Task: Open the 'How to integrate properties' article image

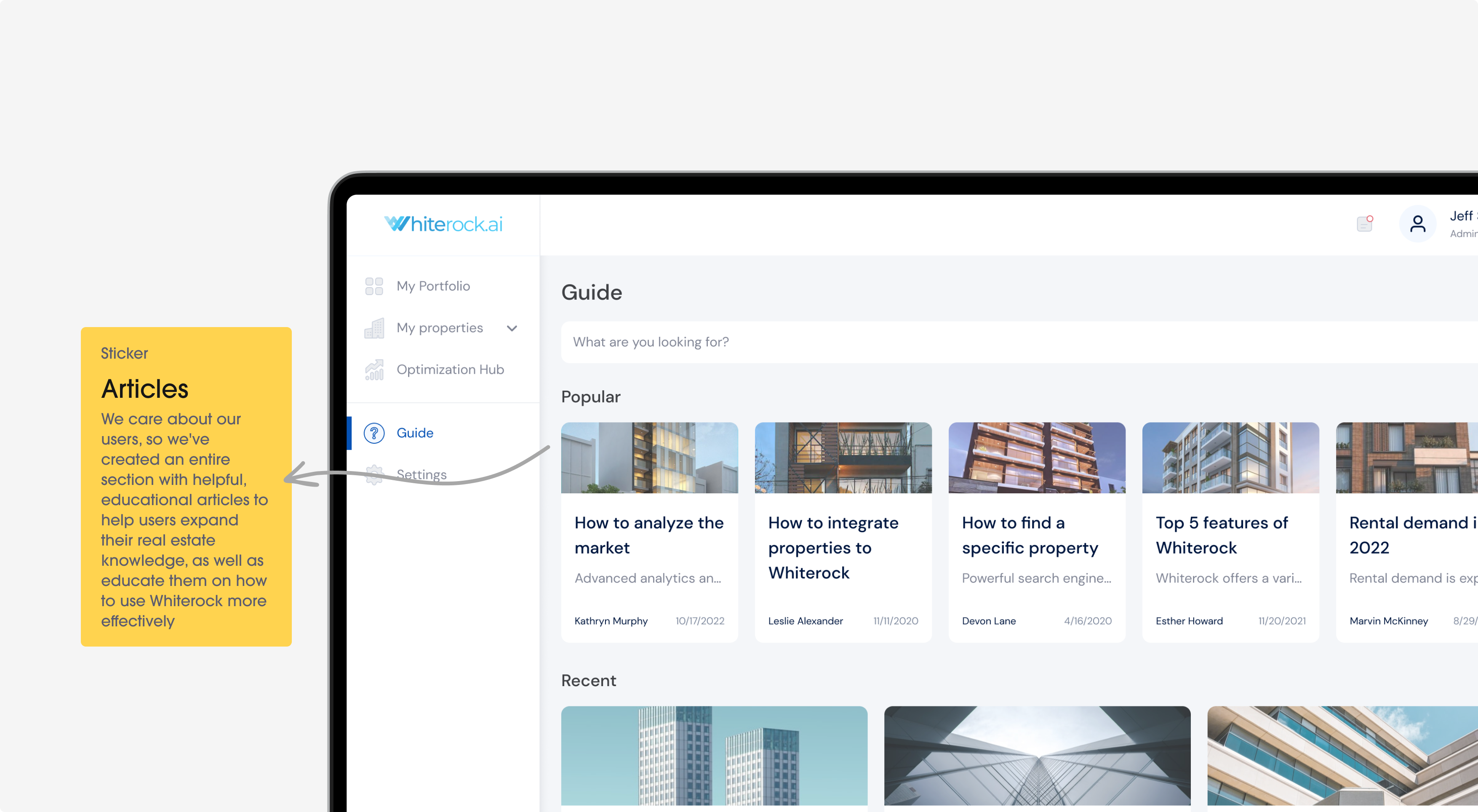Action: pos(843,458)
